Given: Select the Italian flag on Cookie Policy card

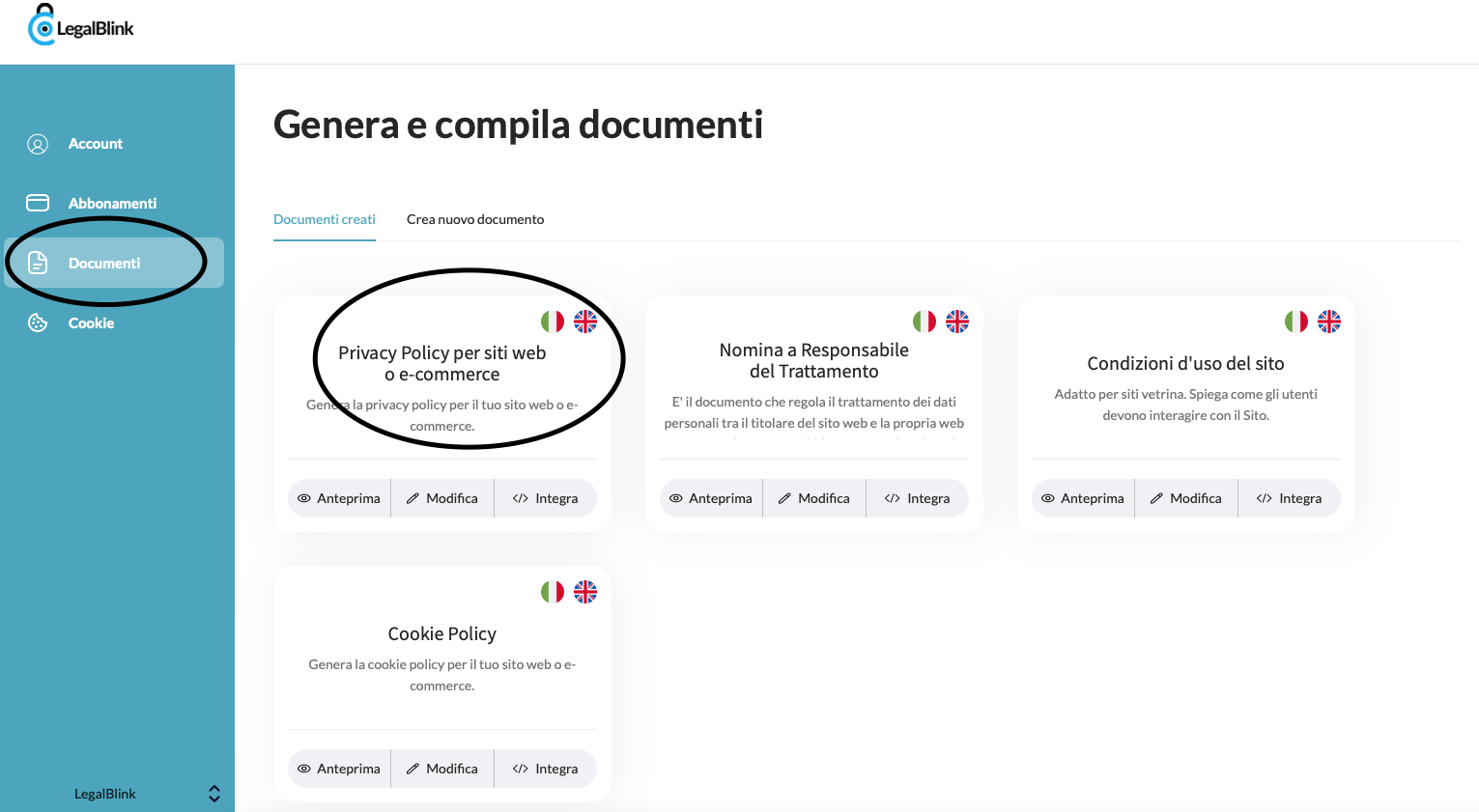Looking at the screenshot, I should [552, 591].
